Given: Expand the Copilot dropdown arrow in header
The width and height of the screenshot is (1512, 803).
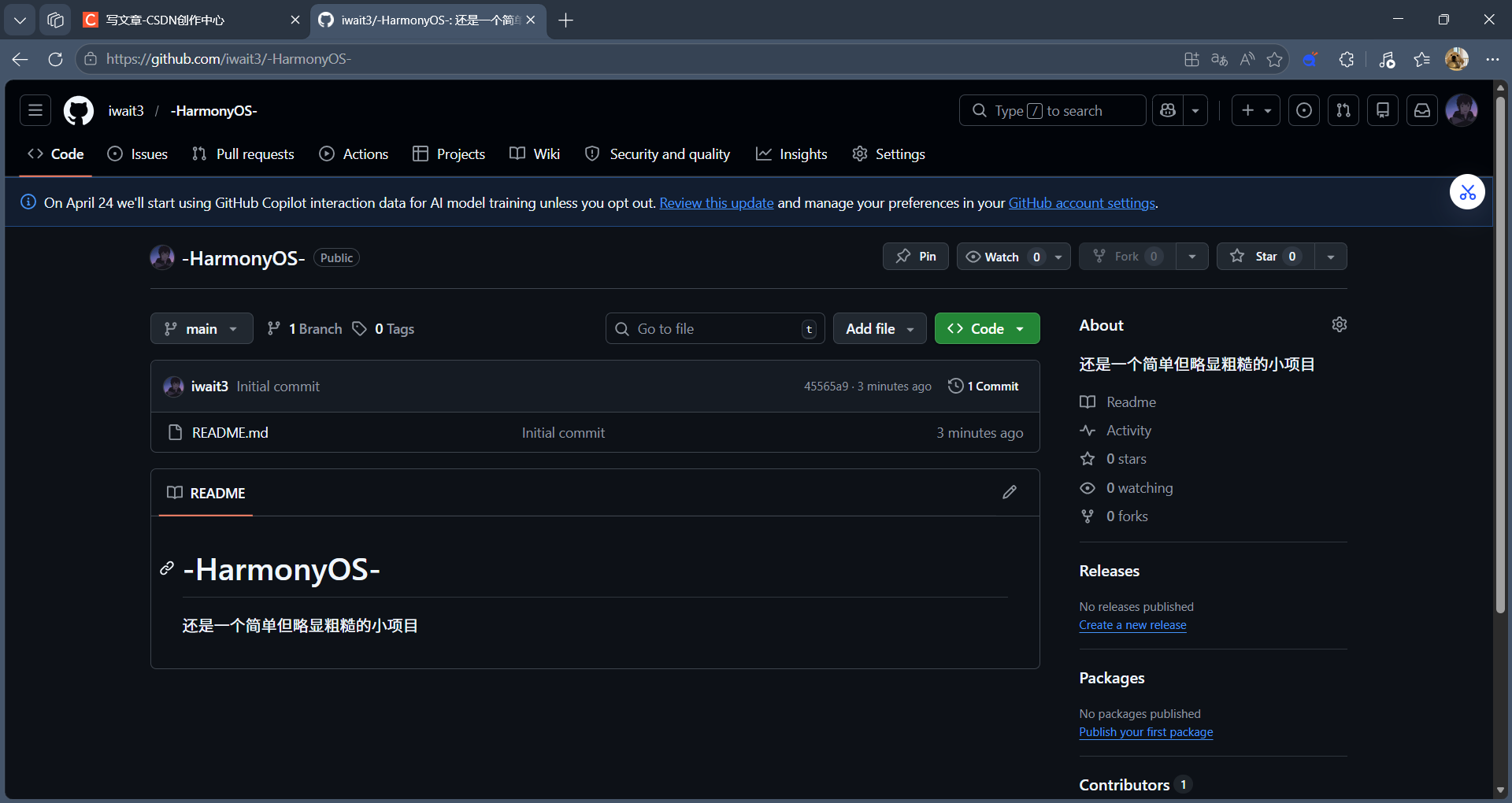Looking at the screenshot, I should [x=1195, y=111].
